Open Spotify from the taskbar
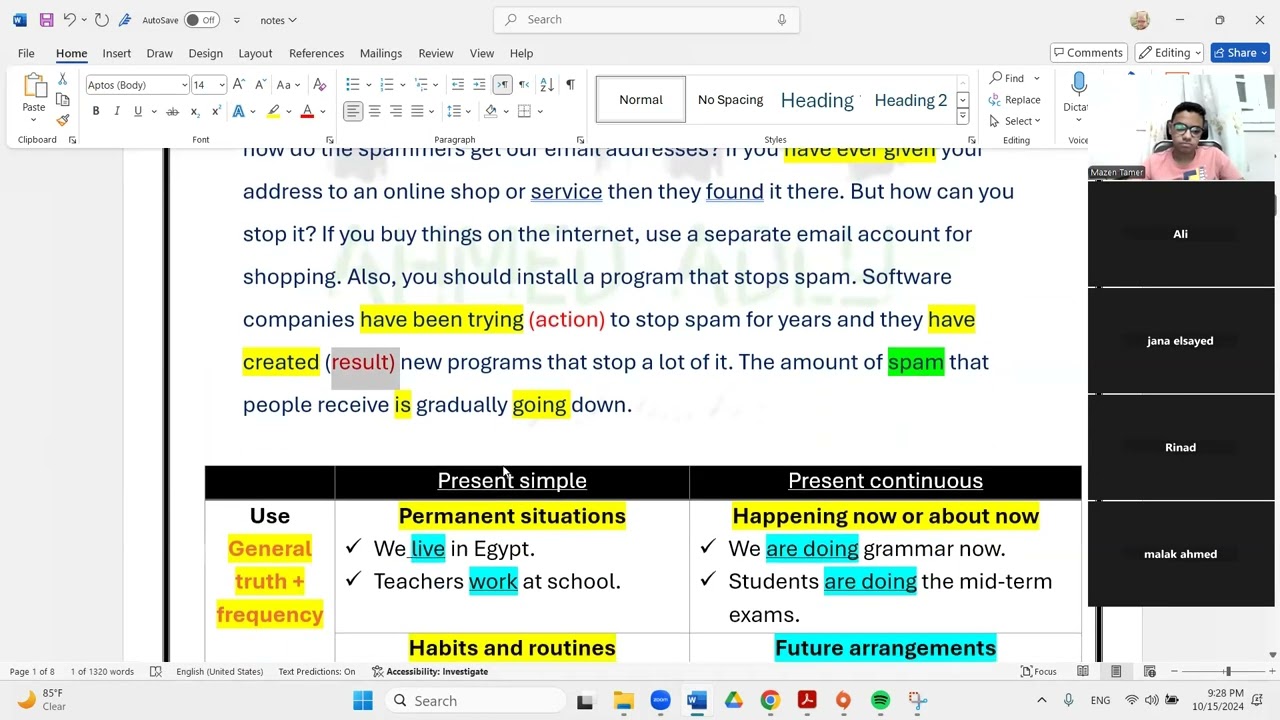 click(x=880, y=701)
